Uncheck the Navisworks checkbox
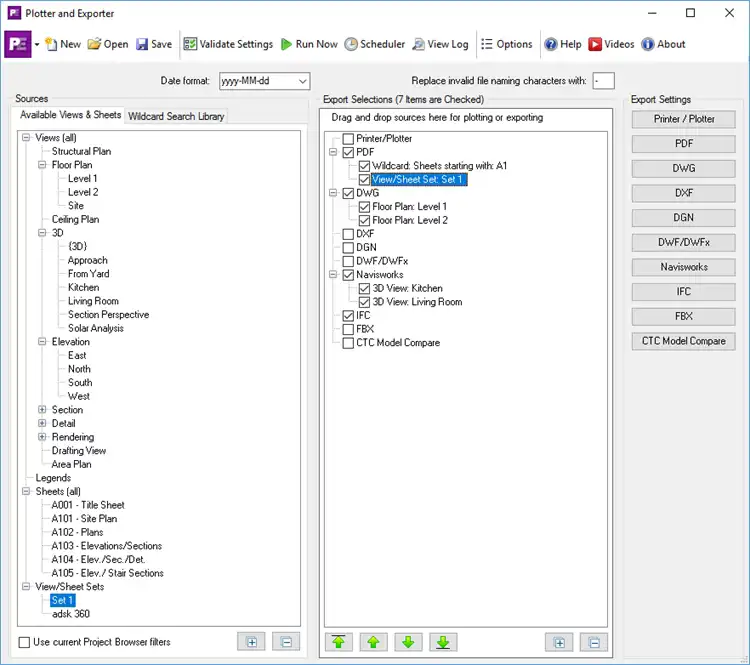Image resolution: width=750 pixels, height=665 pixels. pyautogui.click(x=348, y=275)
